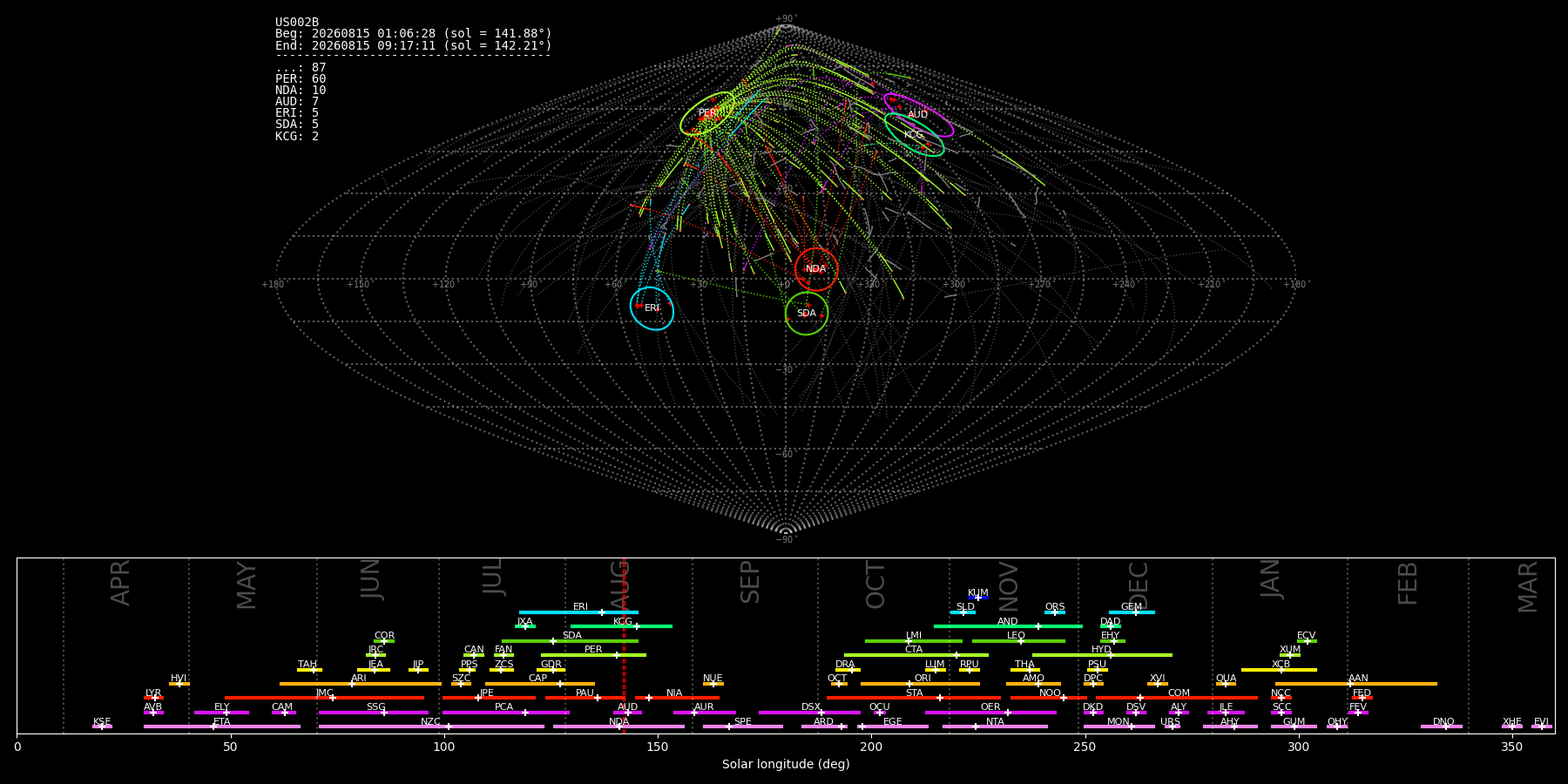Screen dimensions: 1568x784
Task: Click the QUA shower timeline bar
Action: pos(1226,684)
